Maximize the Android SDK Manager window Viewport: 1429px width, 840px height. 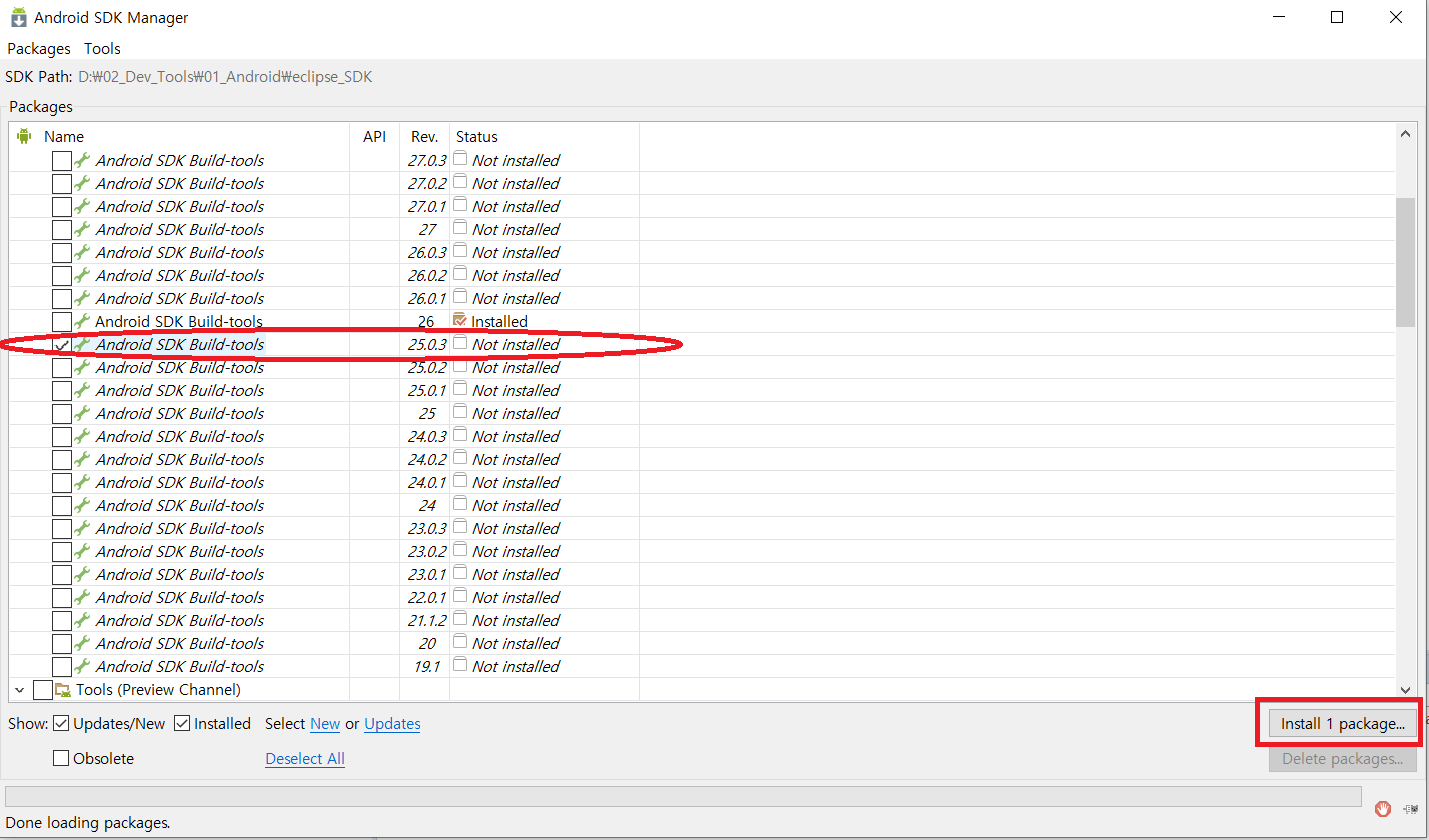pos(1337,17)
